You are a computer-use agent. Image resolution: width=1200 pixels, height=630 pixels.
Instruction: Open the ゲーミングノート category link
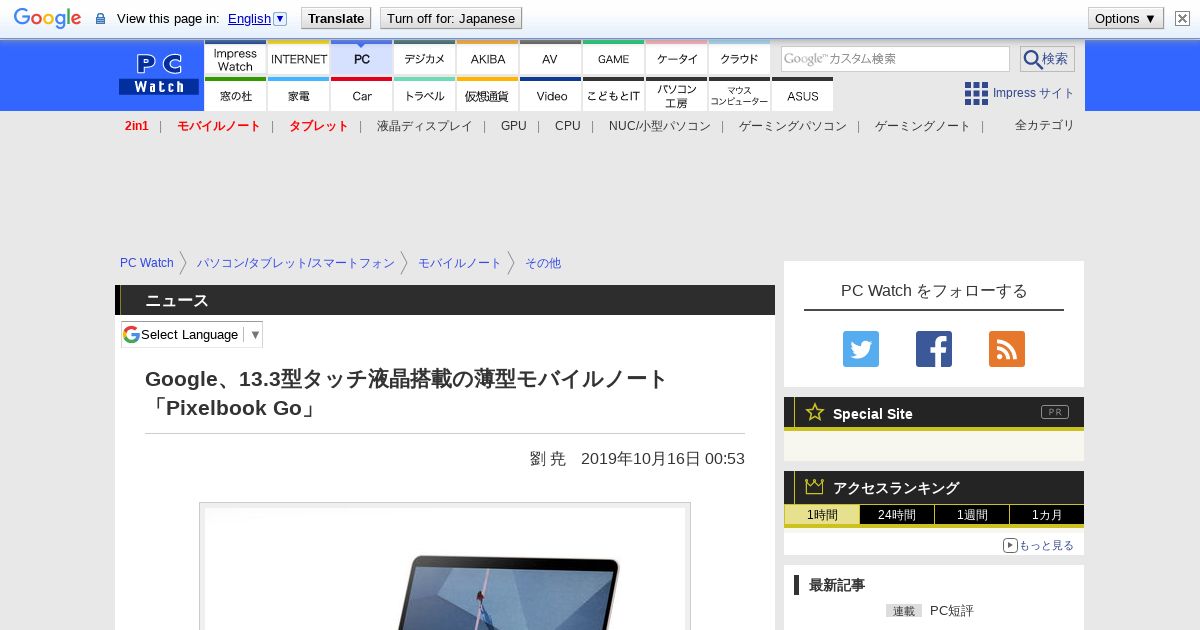tap(923, 126)
